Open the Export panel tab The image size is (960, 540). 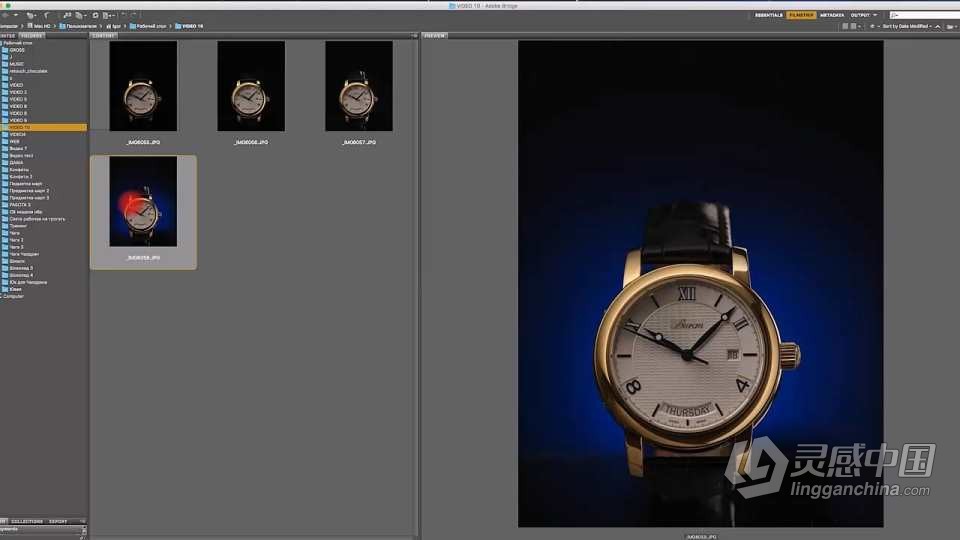click(x=58, y=521)
